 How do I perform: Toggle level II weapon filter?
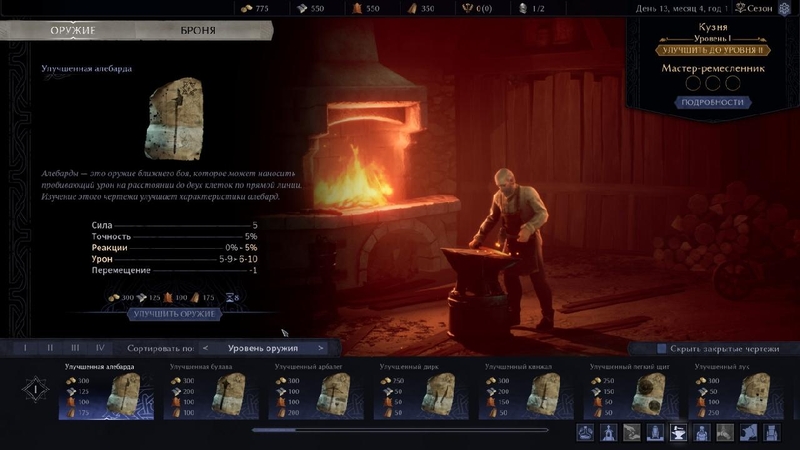[x=50, y=348]
